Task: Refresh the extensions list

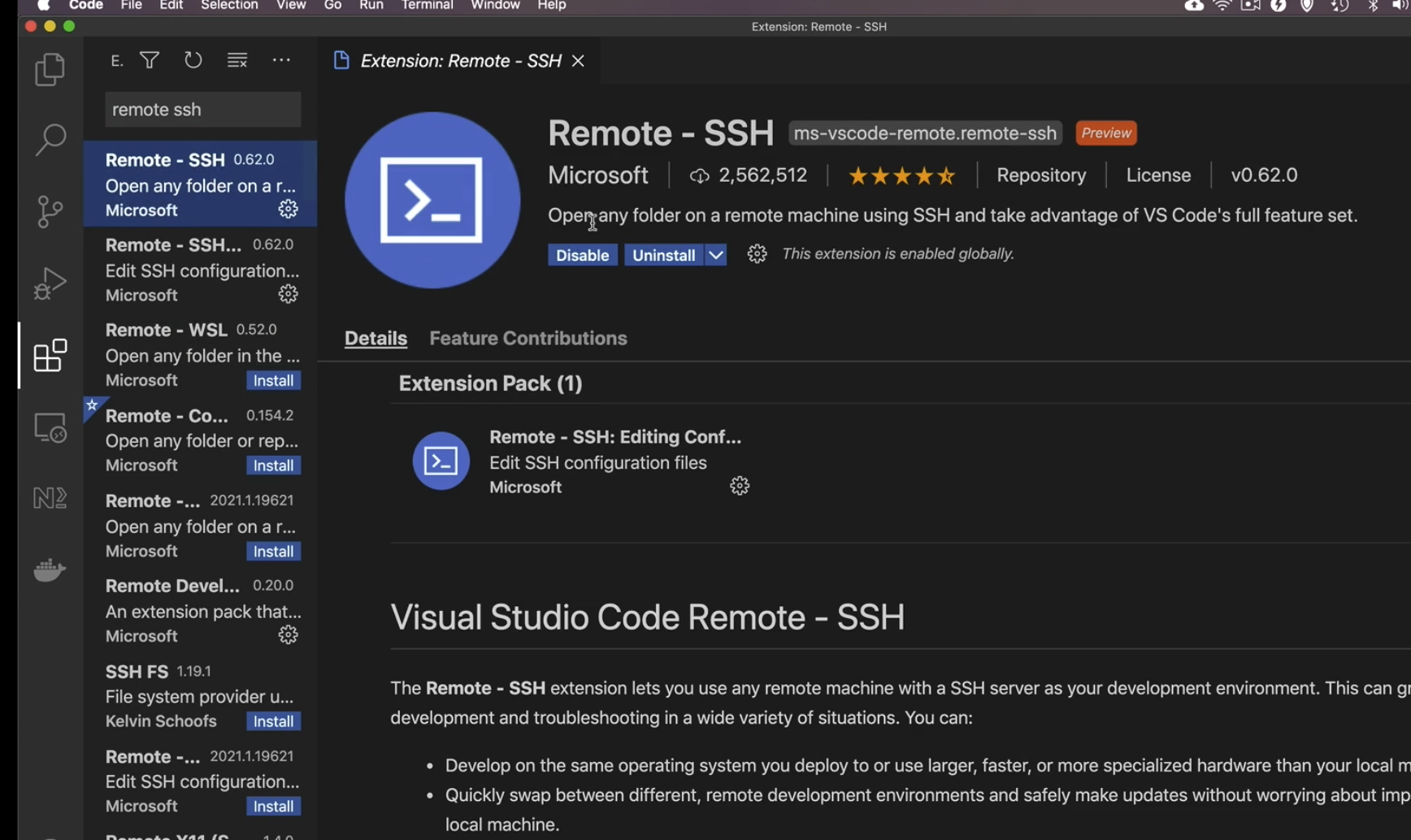Action: tap(193, 60)
